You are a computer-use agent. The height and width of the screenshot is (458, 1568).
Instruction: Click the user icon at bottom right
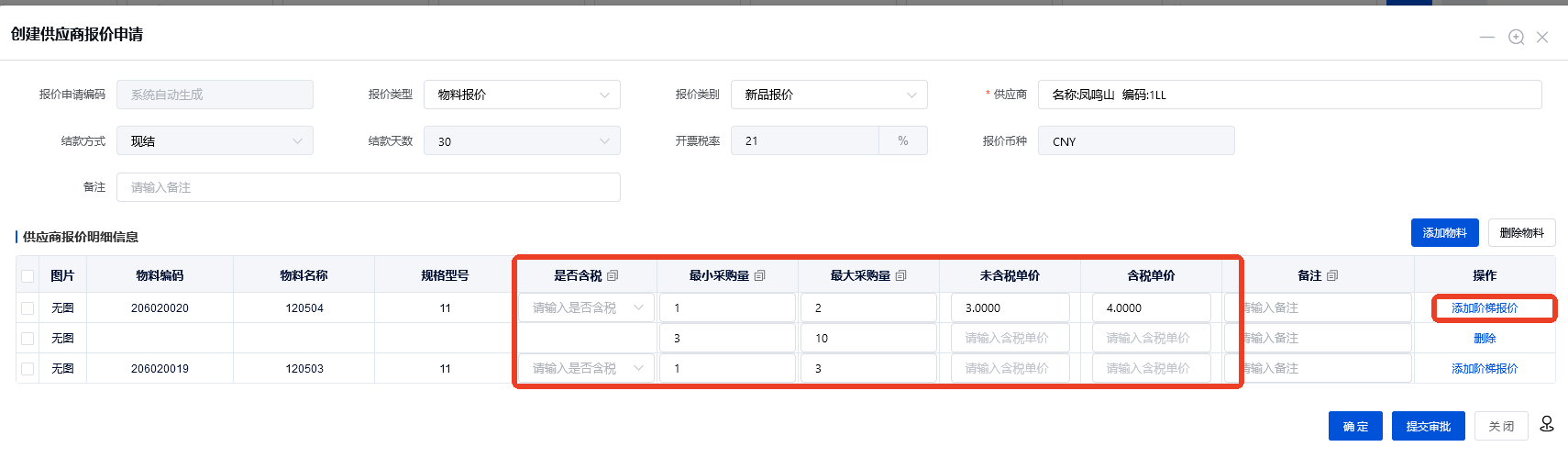[x=1547, y=424]
